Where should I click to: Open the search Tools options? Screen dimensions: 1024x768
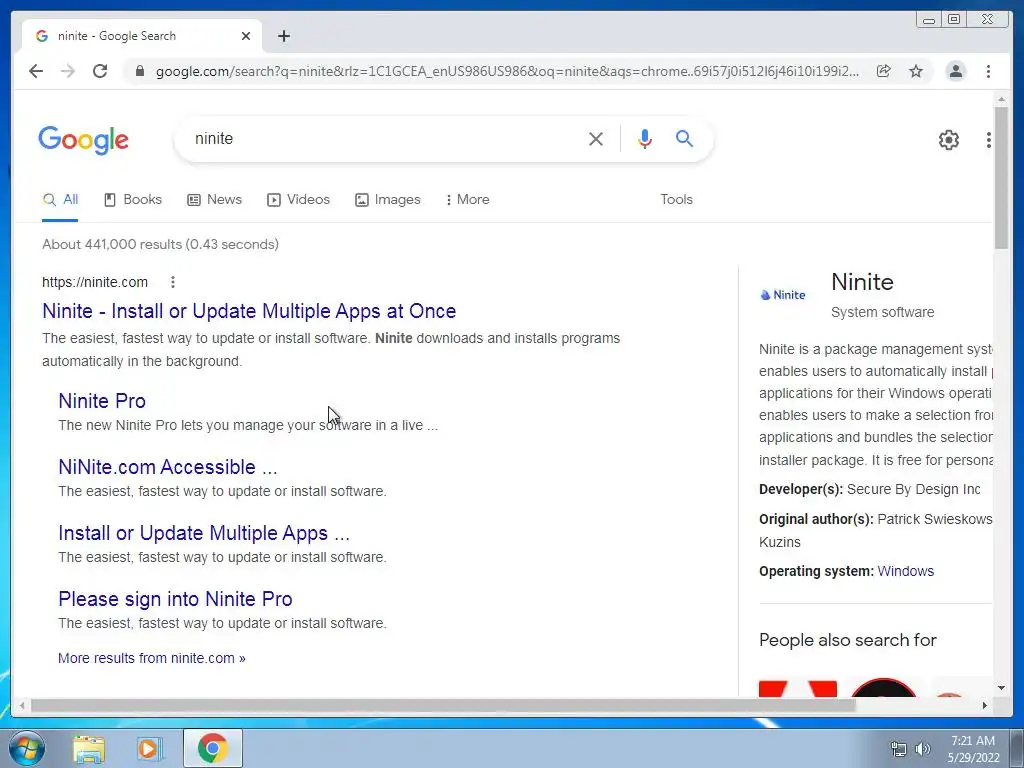[x=676, y=200]
